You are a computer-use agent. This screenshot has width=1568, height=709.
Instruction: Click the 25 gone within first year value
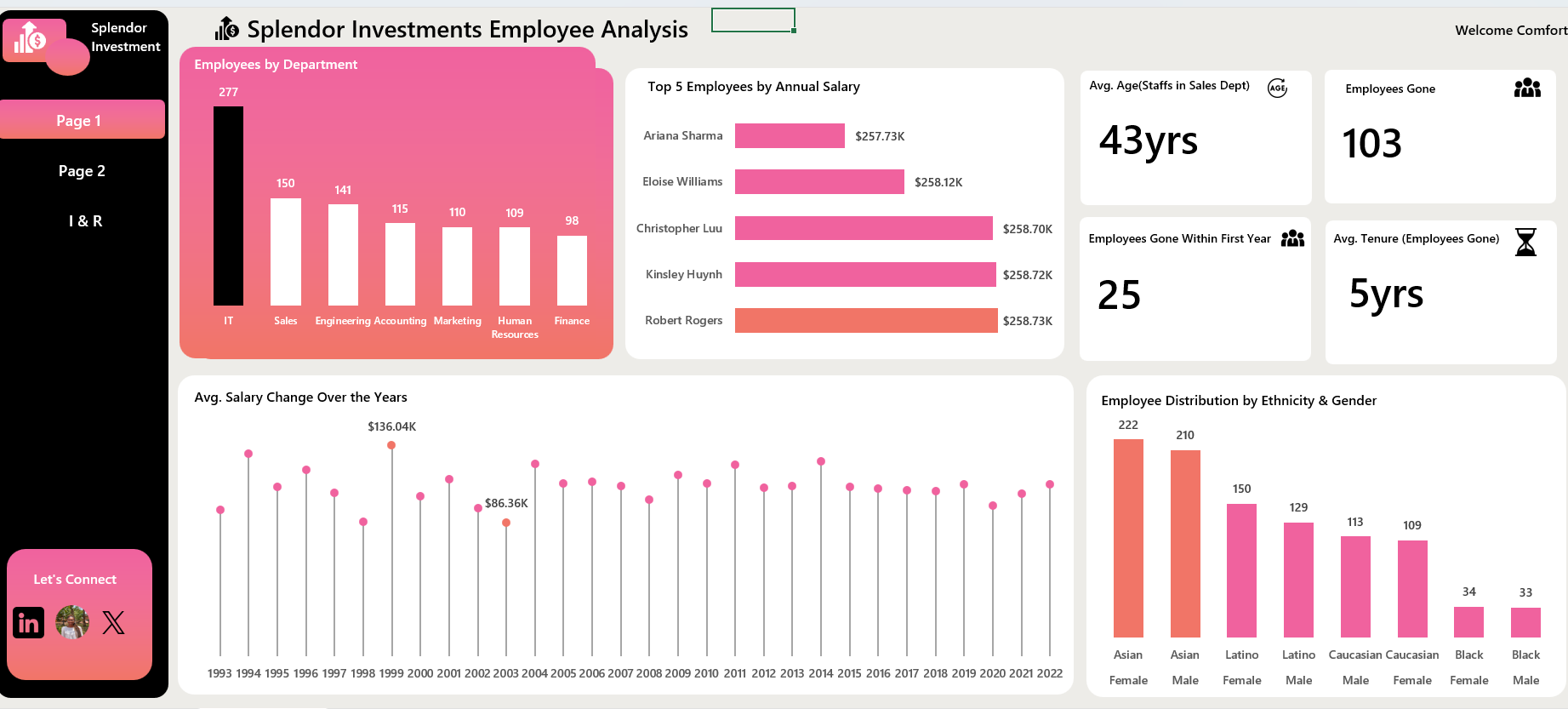[1119, 295]
